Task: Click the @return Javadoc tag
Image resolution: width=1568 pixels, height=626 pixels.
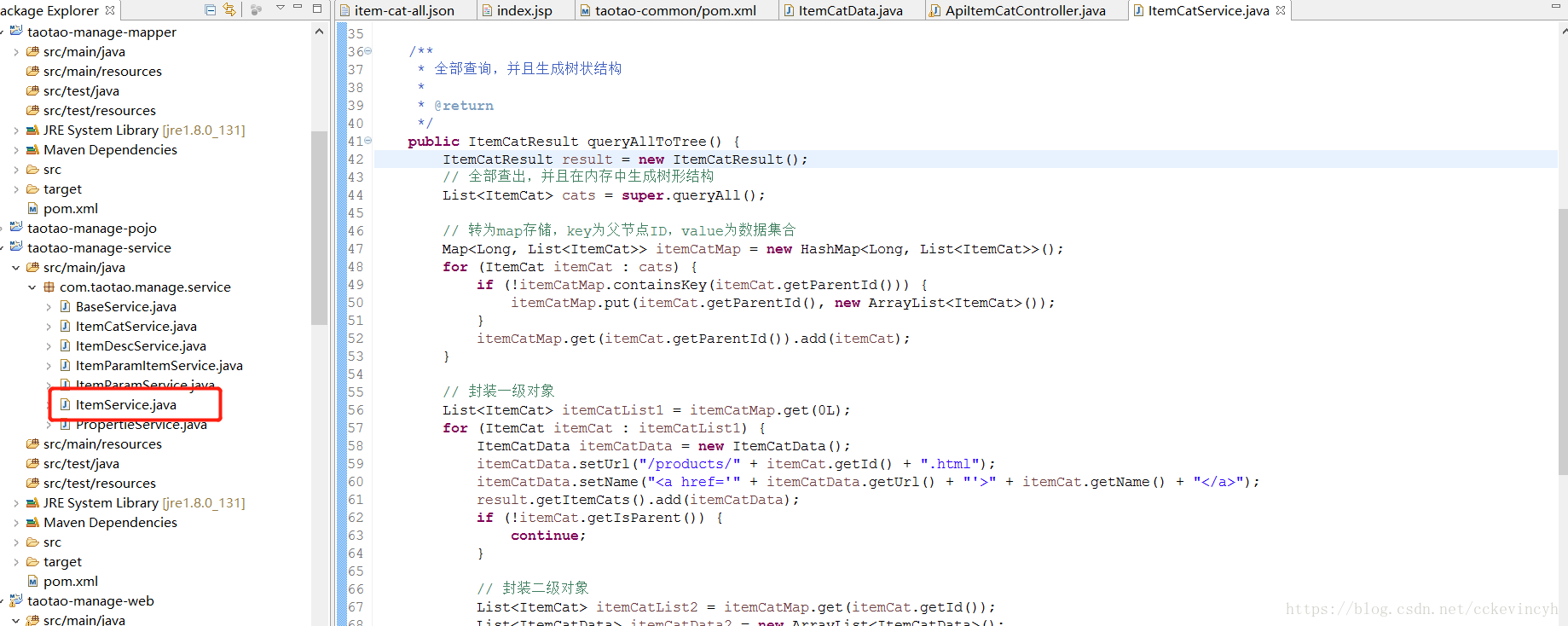Action: coord(464,106)
